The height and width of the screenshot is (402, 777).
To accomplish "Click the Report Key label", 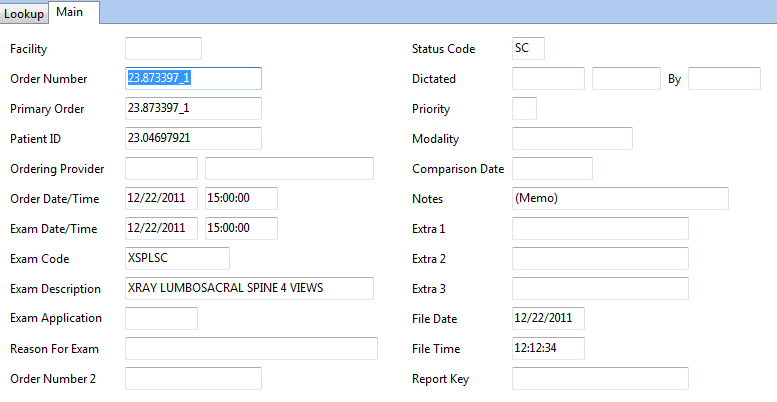I will click(441, 379).
